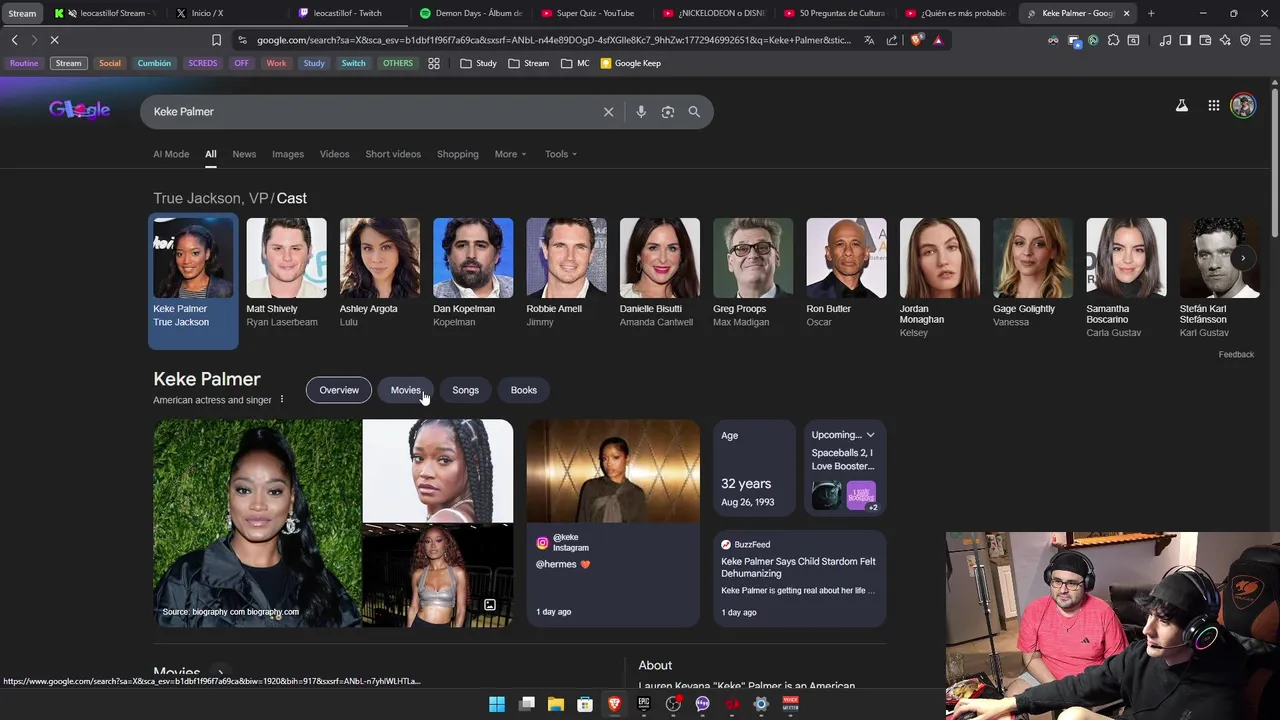Switch to Images results tab

pos(288,154)
